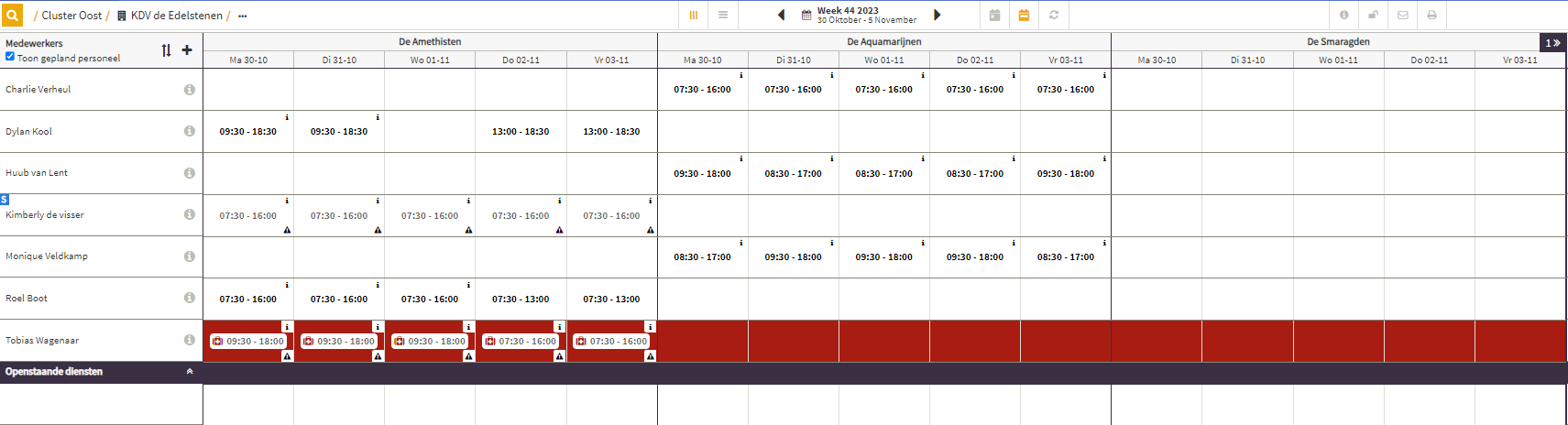This screenshot has height=425, width=1568.
Task: Open the info icon in top toolbar
Action: [1343, 16]
